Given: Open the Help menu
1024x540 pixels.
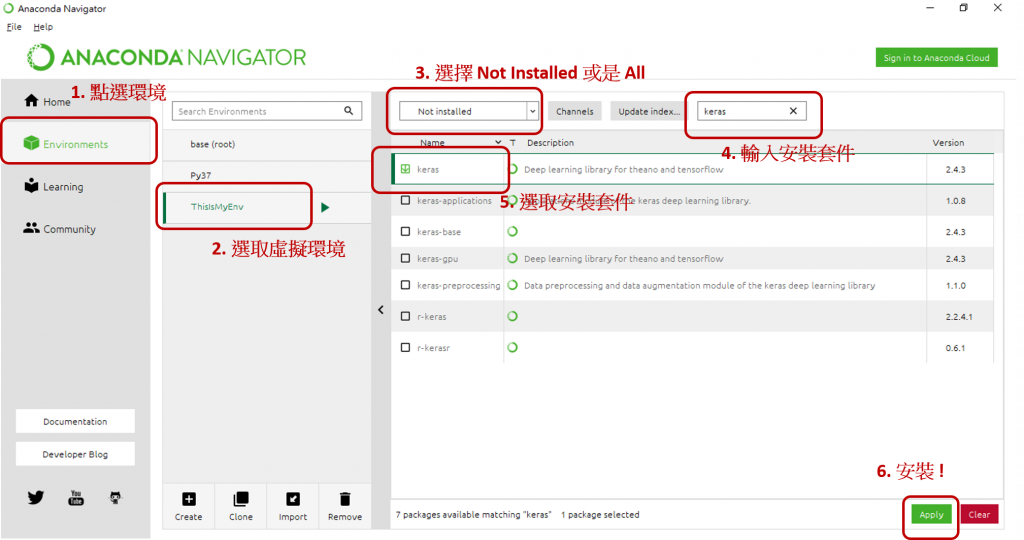Looking at the screenshot, I should [x=43, y=27].
